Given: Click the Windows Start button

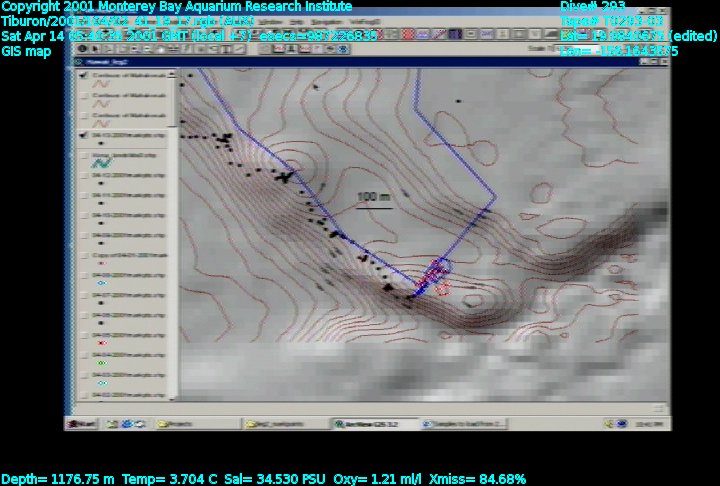Looking at the screenshot, I should (82, 424).
